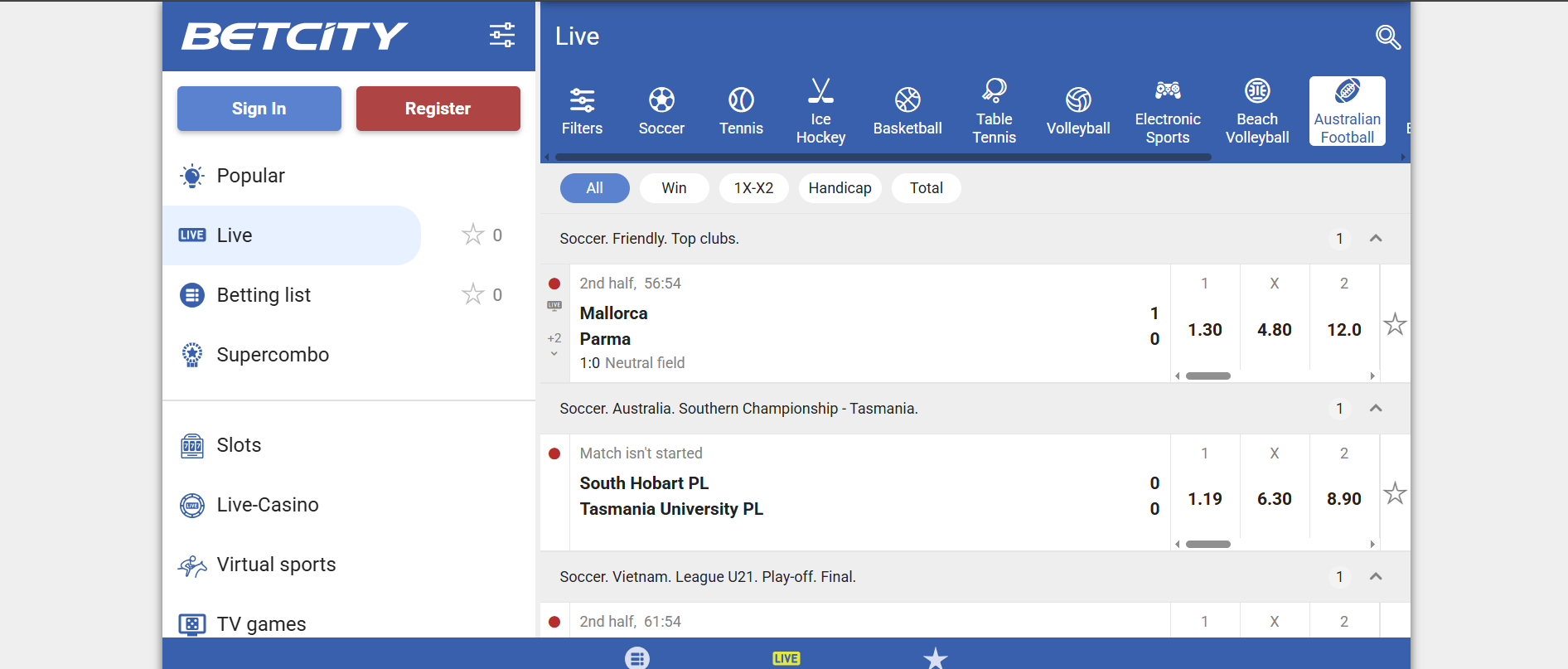Click the sports bar horizontal scrollbar

[x=883, y=157]
